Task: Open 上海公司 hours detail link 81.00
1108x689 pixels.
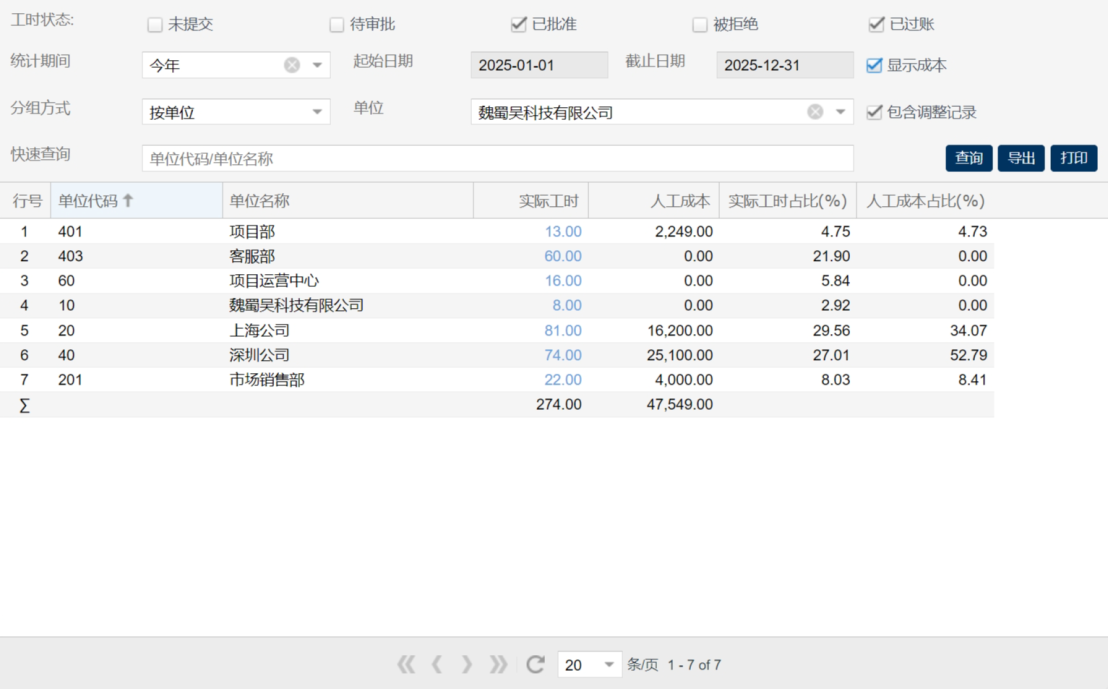Action: point(563,330)
